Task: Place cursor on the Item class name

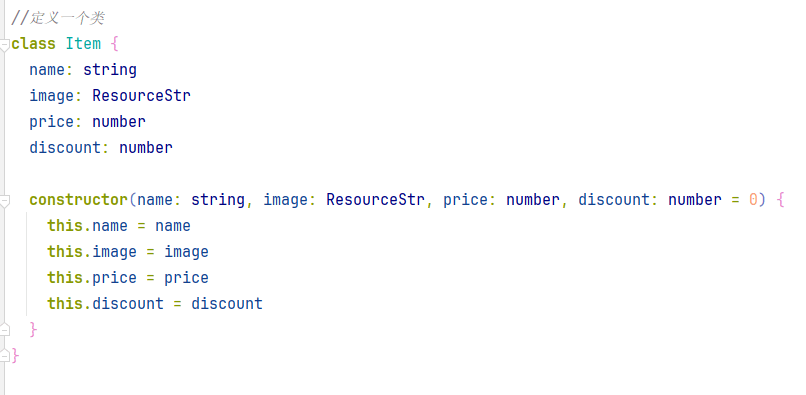Action: click(x=83, y=44)
